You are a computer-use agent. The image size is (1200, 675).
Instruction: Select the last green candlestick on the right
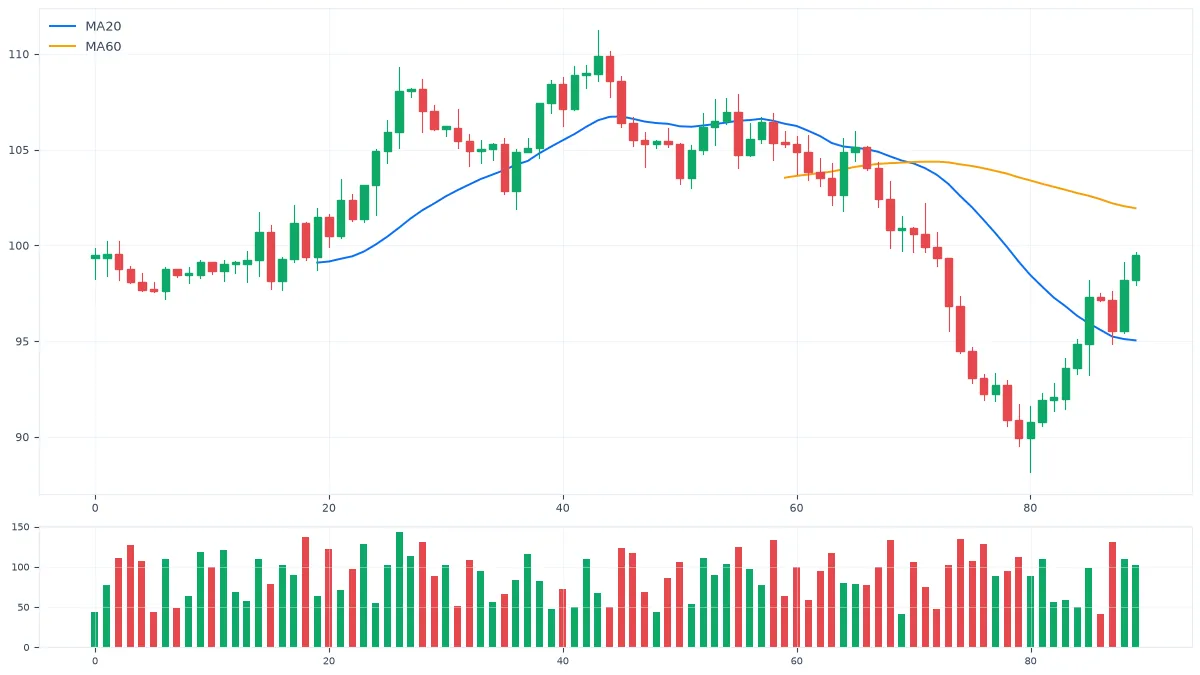(1135, 268)
